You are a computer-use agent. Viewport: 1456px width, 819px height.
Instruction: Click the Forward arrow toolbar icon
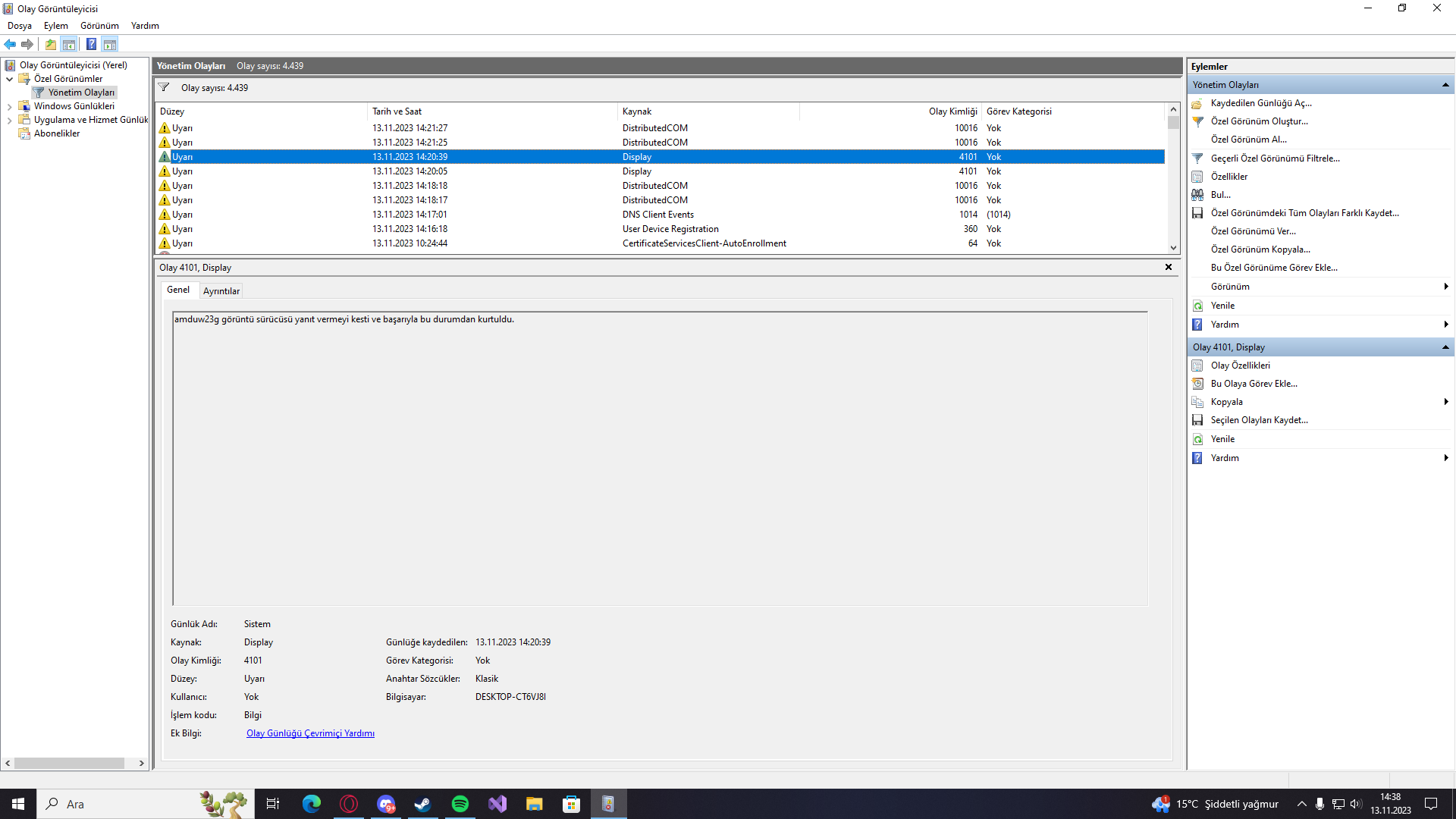[x=27, y=44]
